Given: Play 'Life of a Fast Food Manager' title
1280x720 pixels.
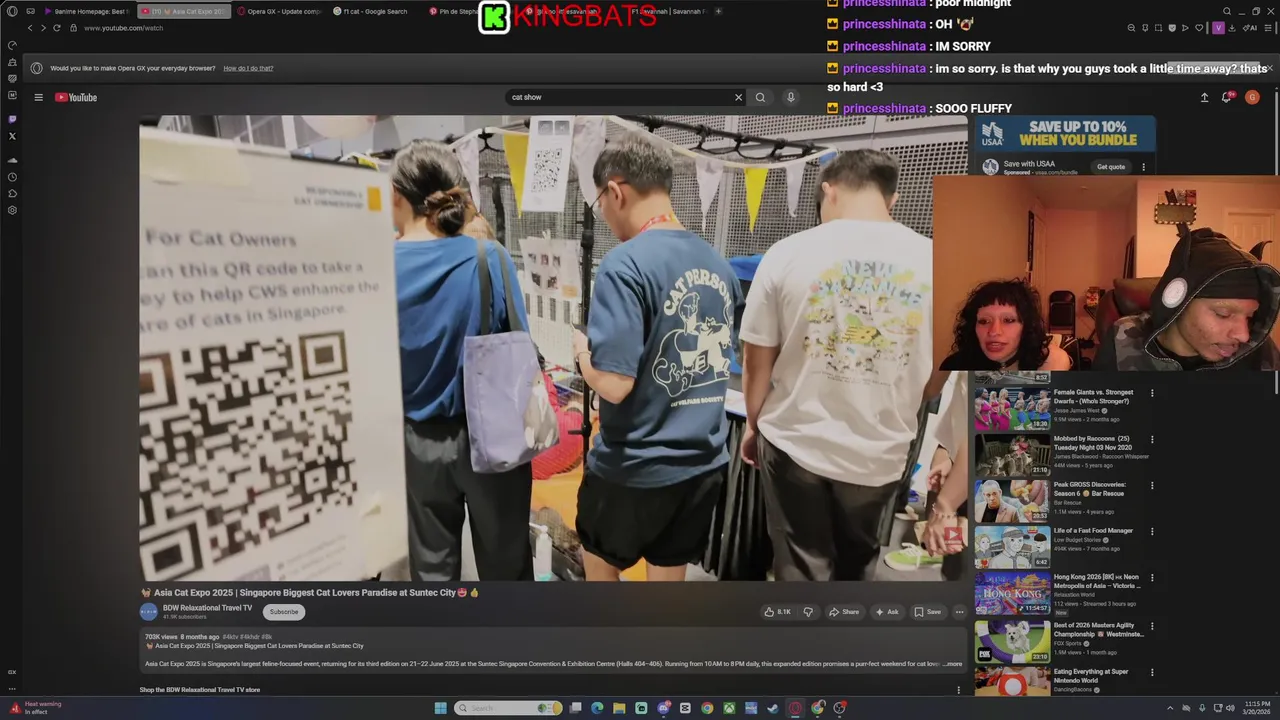Looking at the screenshot, I should point(1093,531).
